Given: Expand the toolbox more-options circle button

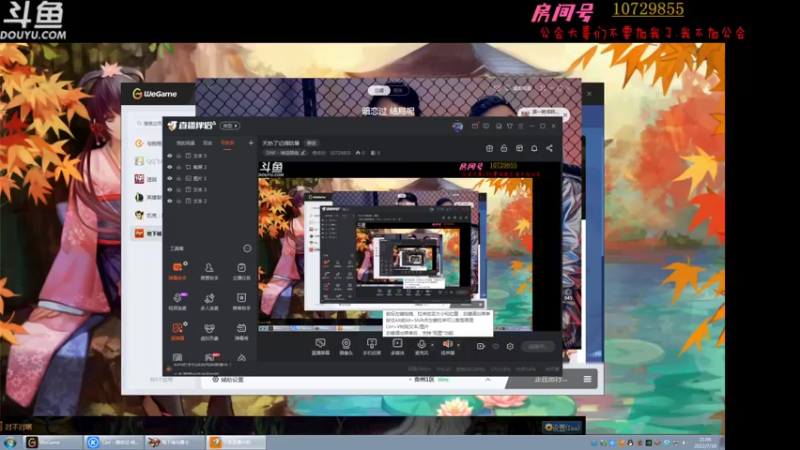Looking at the screenshot, I should click(x=247, y=248).
